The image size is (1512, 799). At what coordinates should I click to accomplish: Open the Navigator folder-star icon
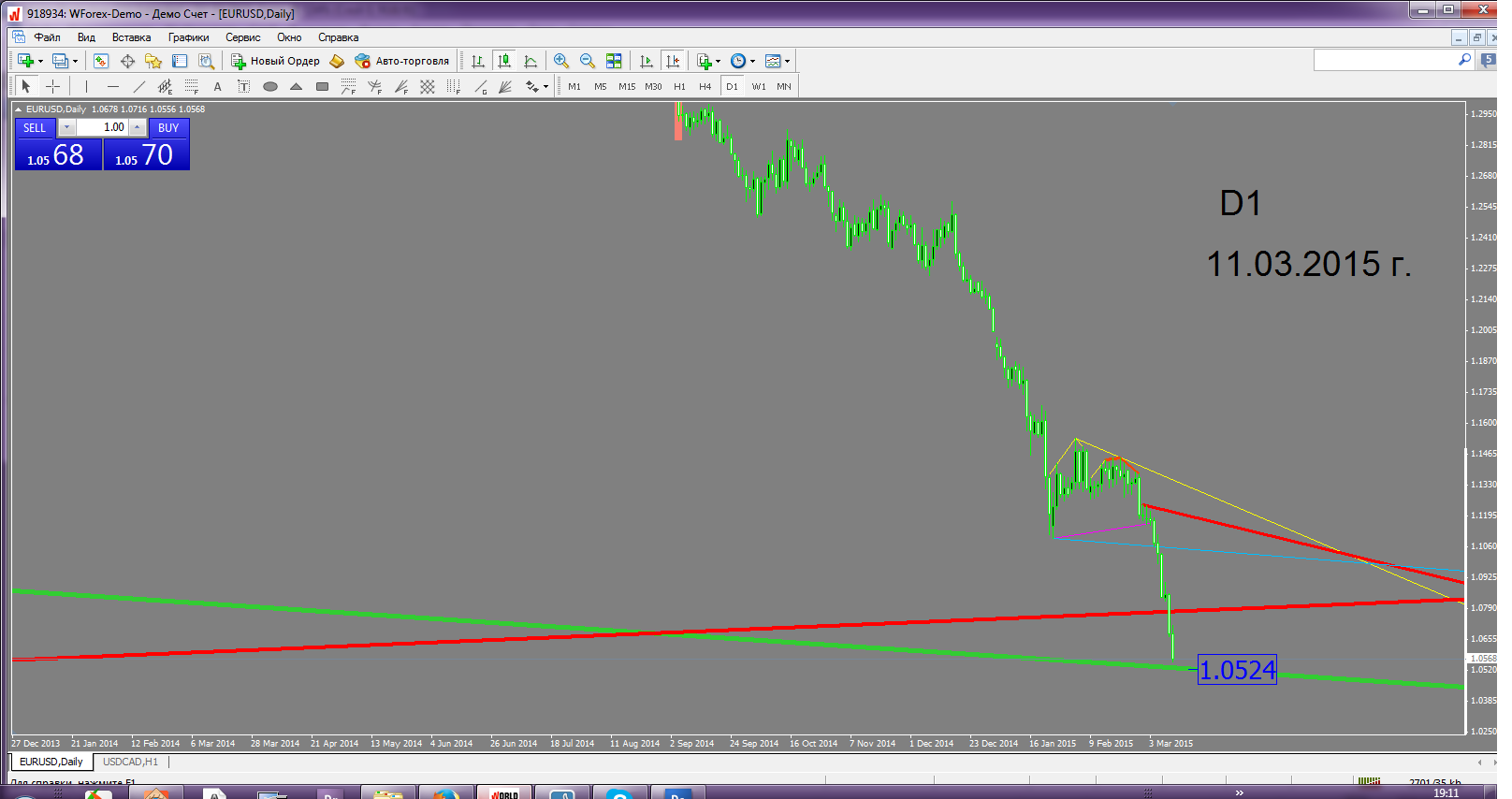[153, 61]
